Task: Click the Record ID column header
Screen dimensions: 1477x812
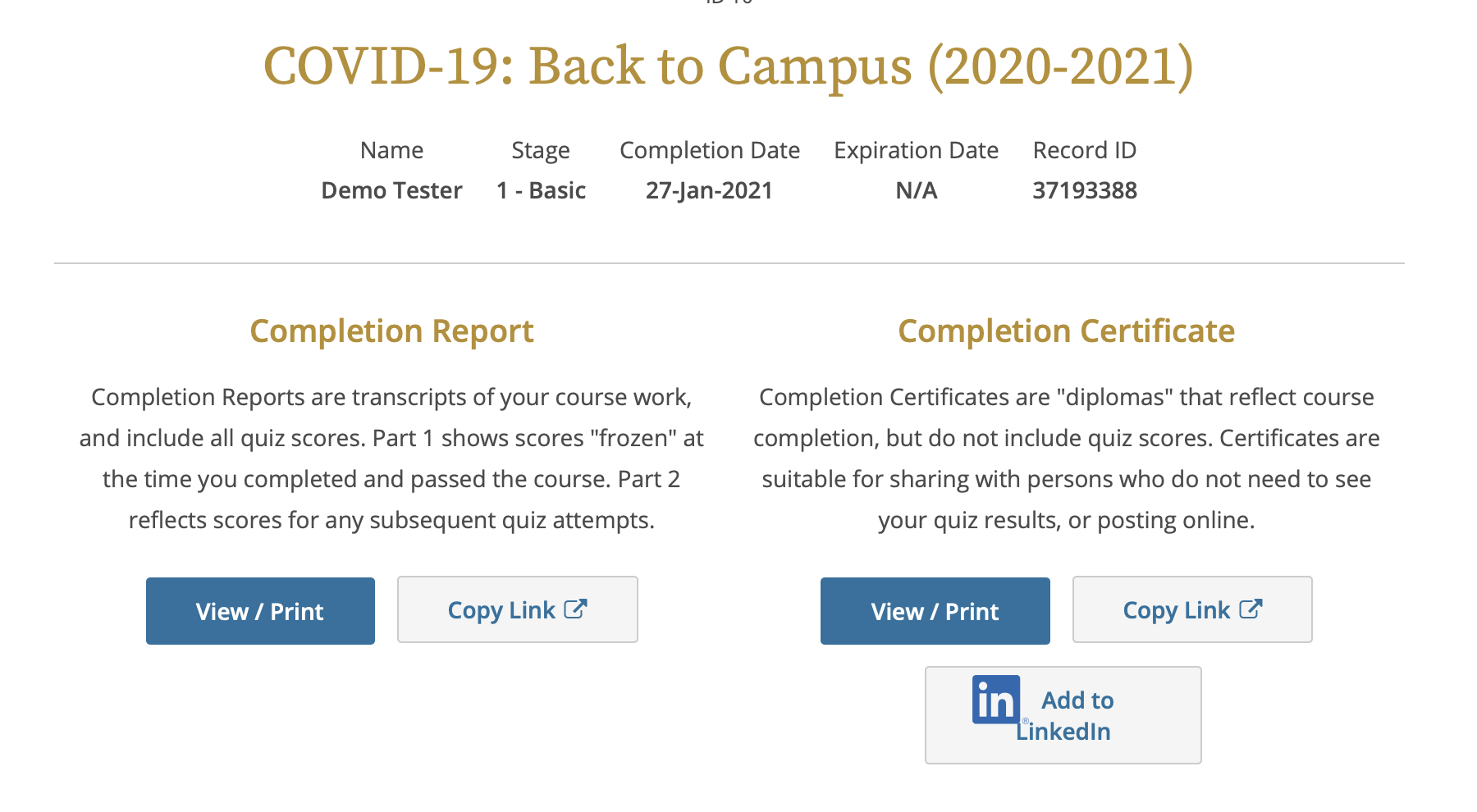Action: click(x=1084, y=149)
